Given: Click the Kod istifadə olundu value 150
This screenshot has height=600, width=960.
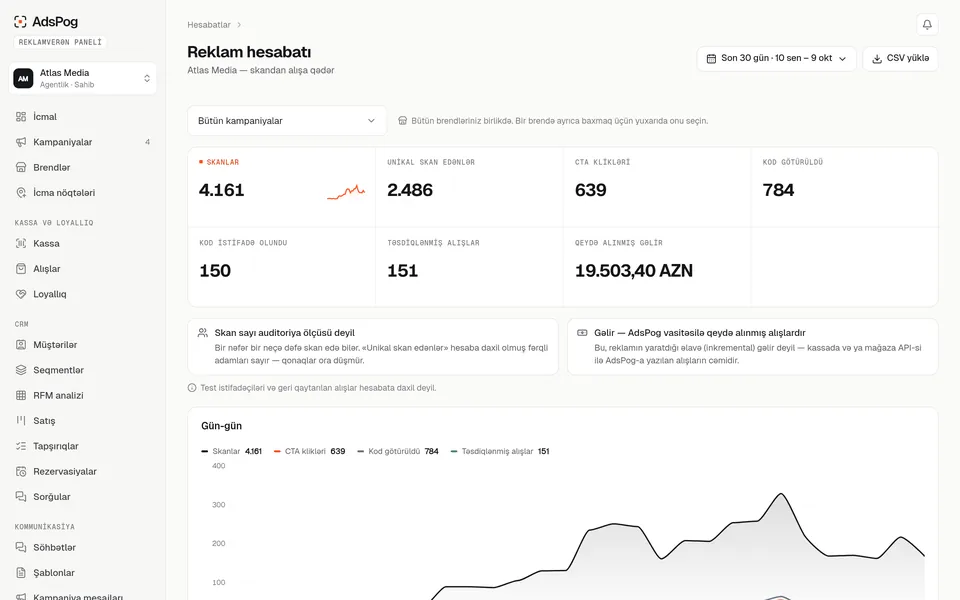Looking at the screenshot, I should click(215, 271).
